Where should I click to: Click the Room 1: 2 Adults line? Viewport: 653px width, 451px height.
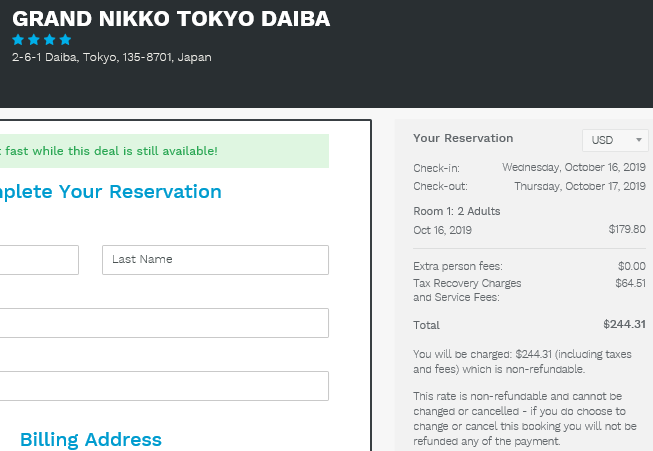click(456, 211)
